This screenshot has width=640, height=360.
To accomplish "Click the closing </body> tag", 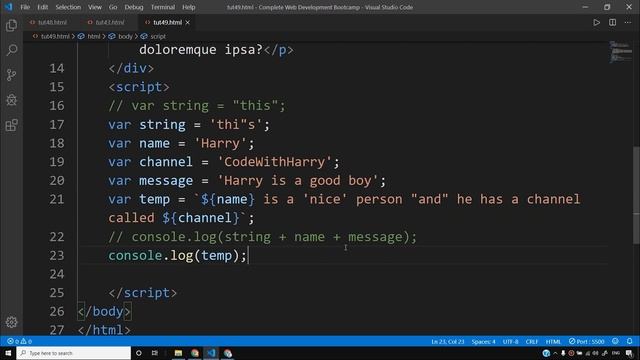I will [104, 311].
